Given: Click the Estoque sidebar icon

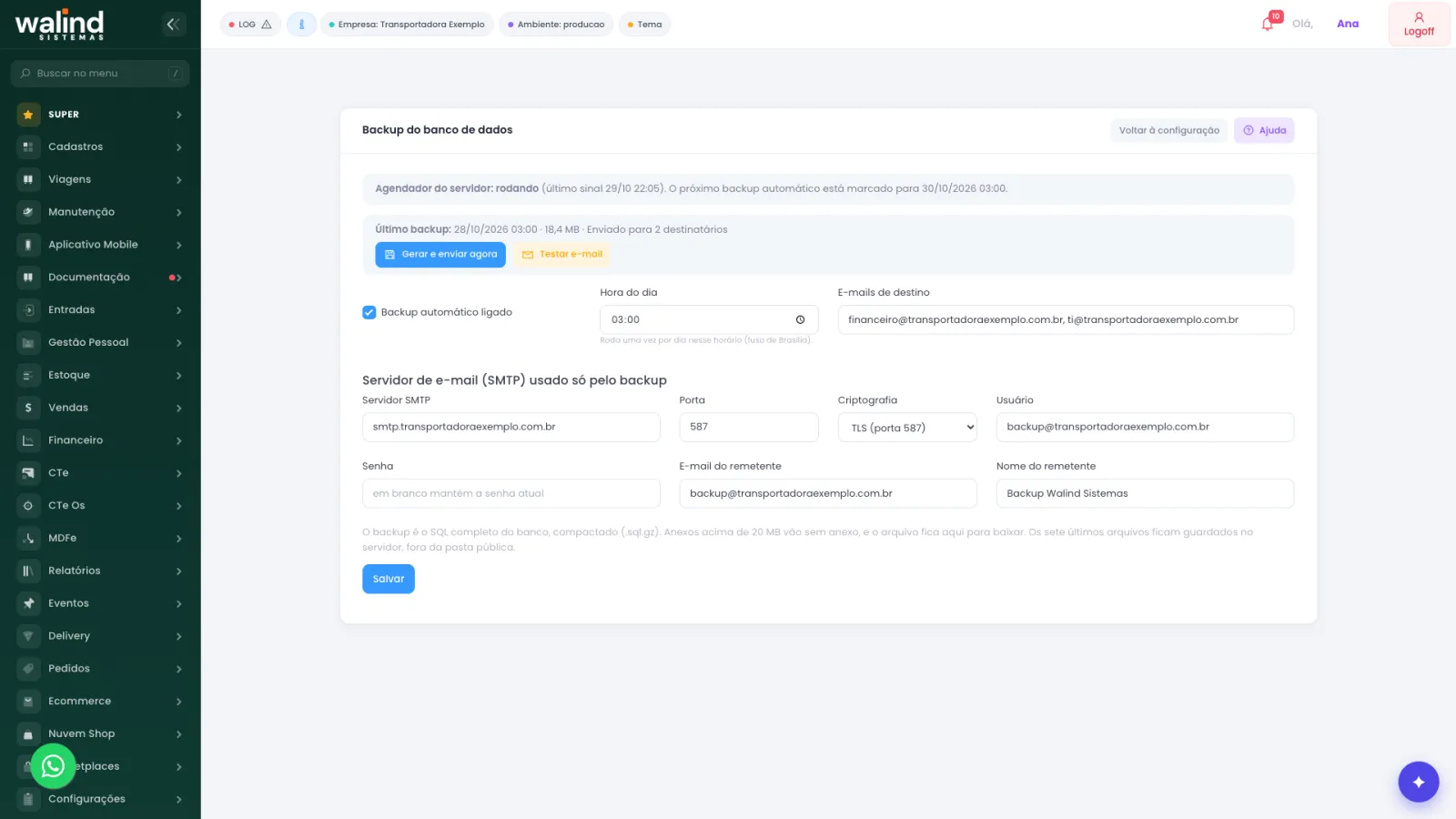Looking at the screenshot, I should (28, 375).
